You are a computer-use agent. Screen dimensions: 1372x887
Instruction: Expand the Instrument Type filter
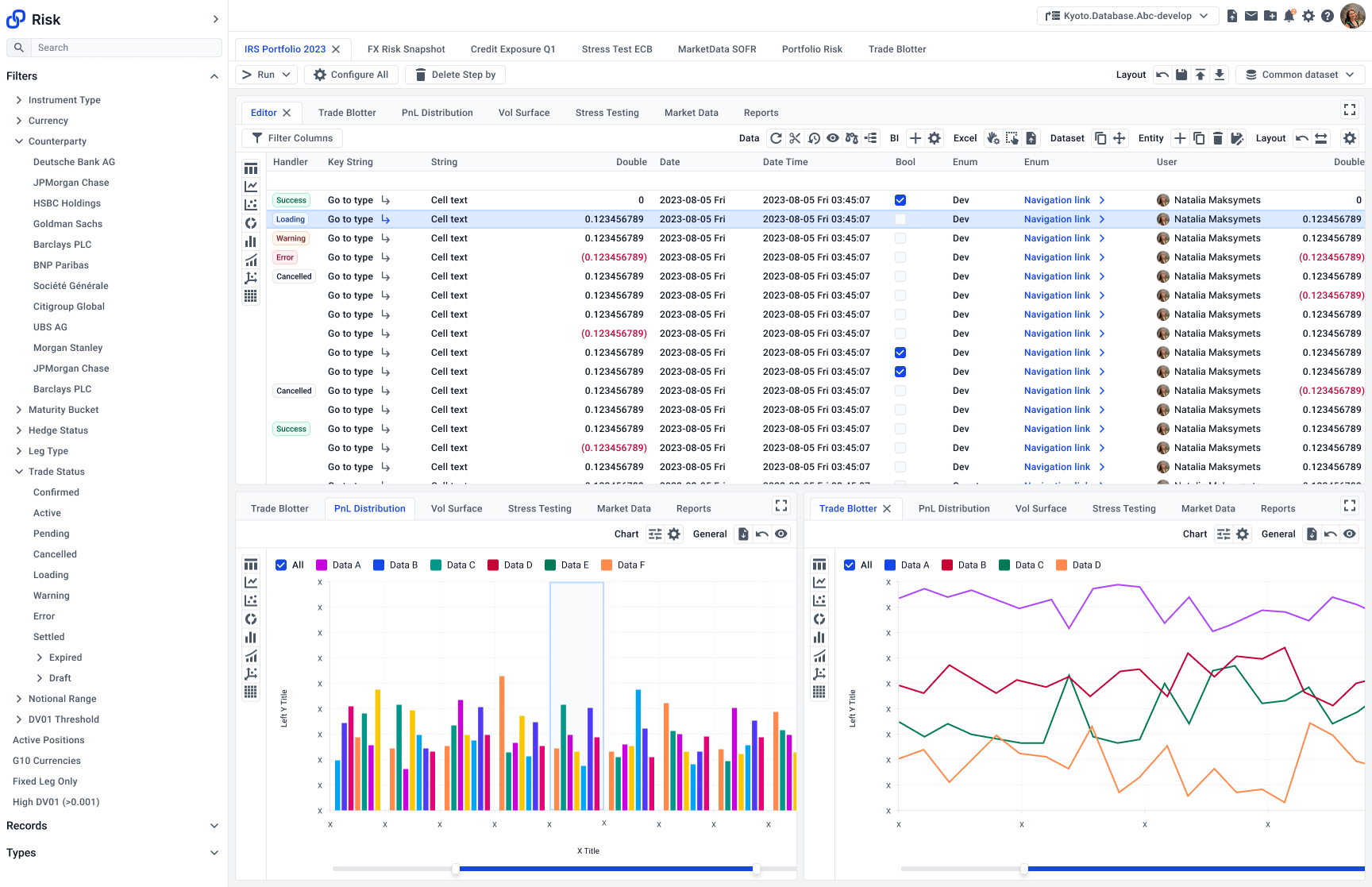pos(19,100)
